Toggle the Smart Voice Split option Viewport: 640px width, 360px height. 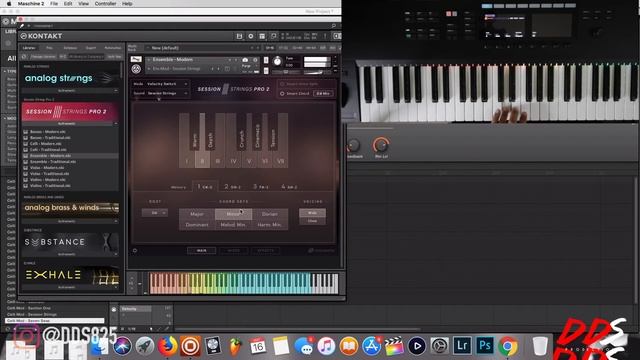click(282, 84)
